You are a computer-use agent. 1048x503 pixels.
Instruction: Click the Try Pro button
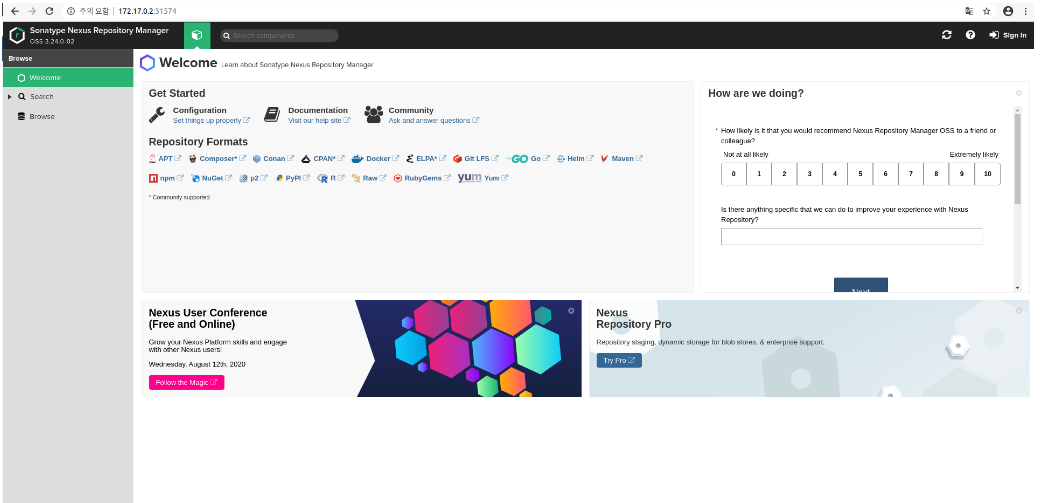tap(619, 361)
